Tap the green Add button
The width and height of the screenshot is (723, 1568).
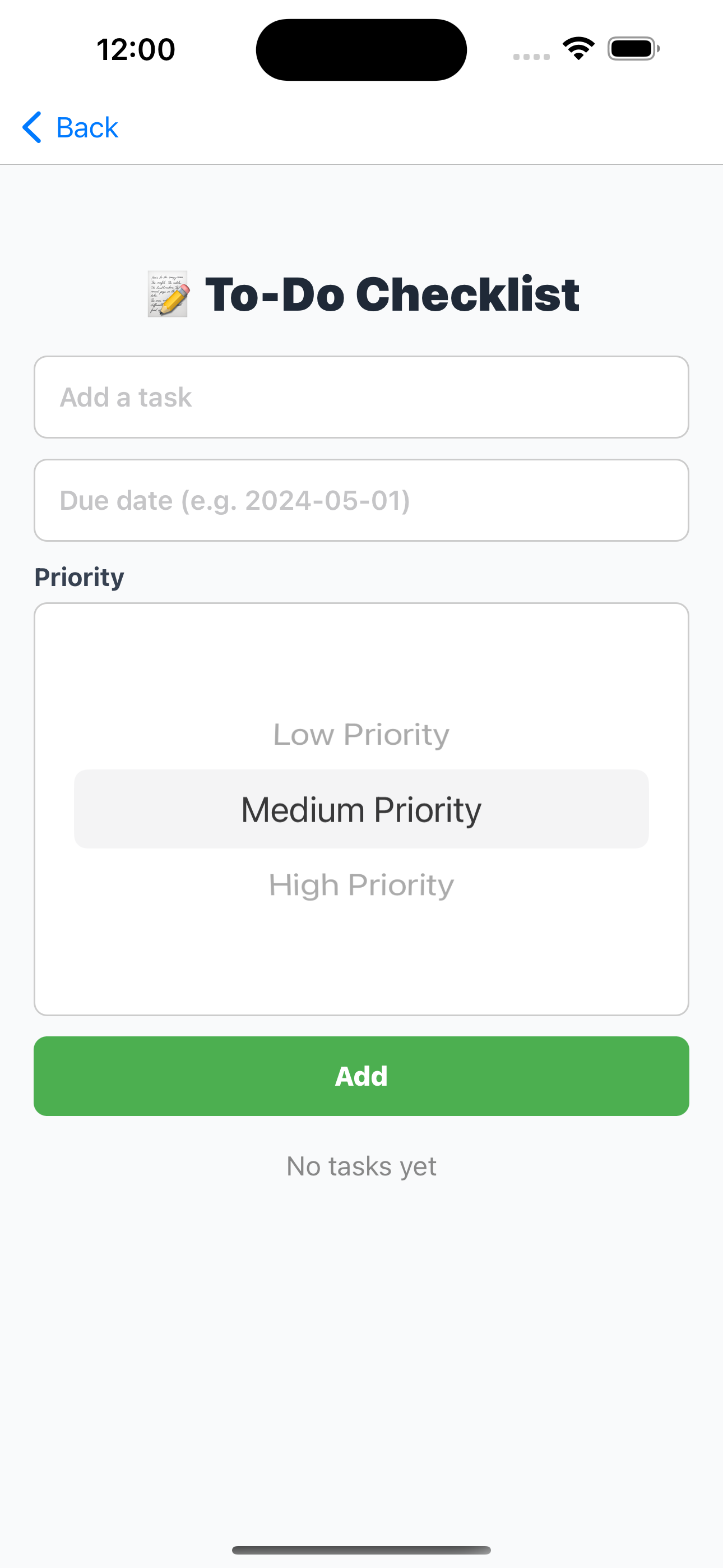point(361,1076)
